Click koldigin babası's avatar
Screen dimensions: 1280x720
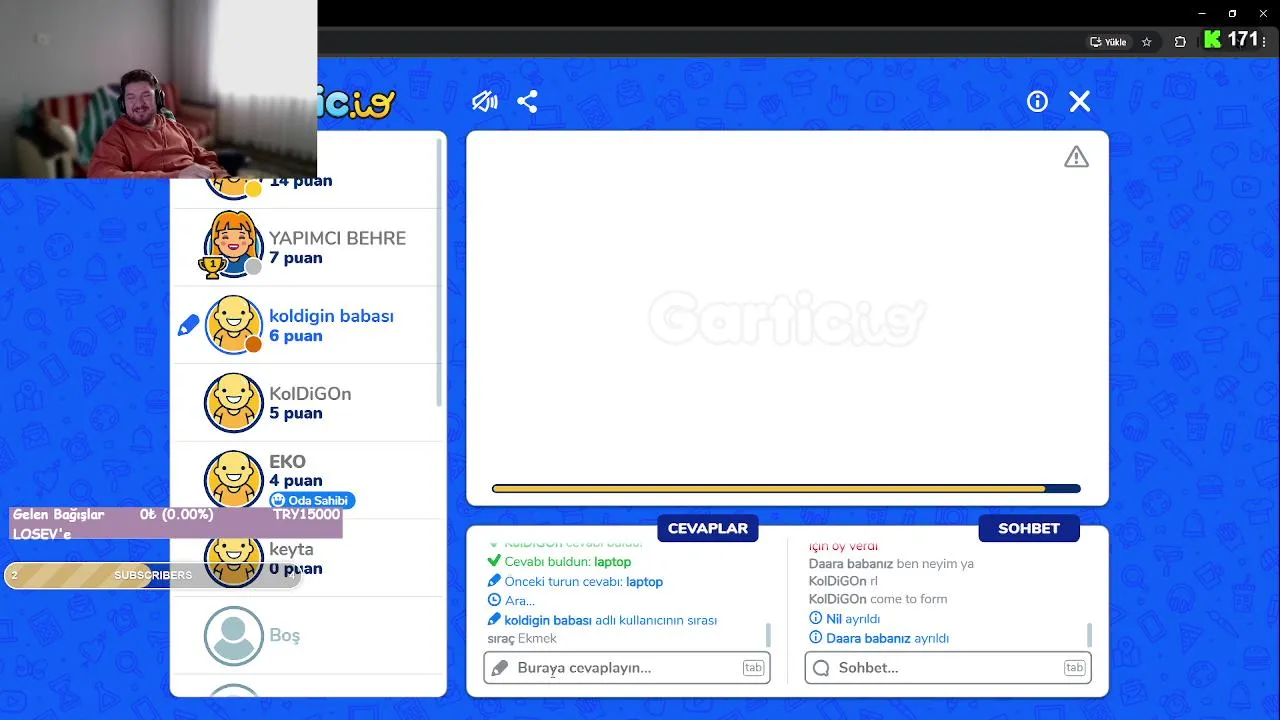click(233, 324)
